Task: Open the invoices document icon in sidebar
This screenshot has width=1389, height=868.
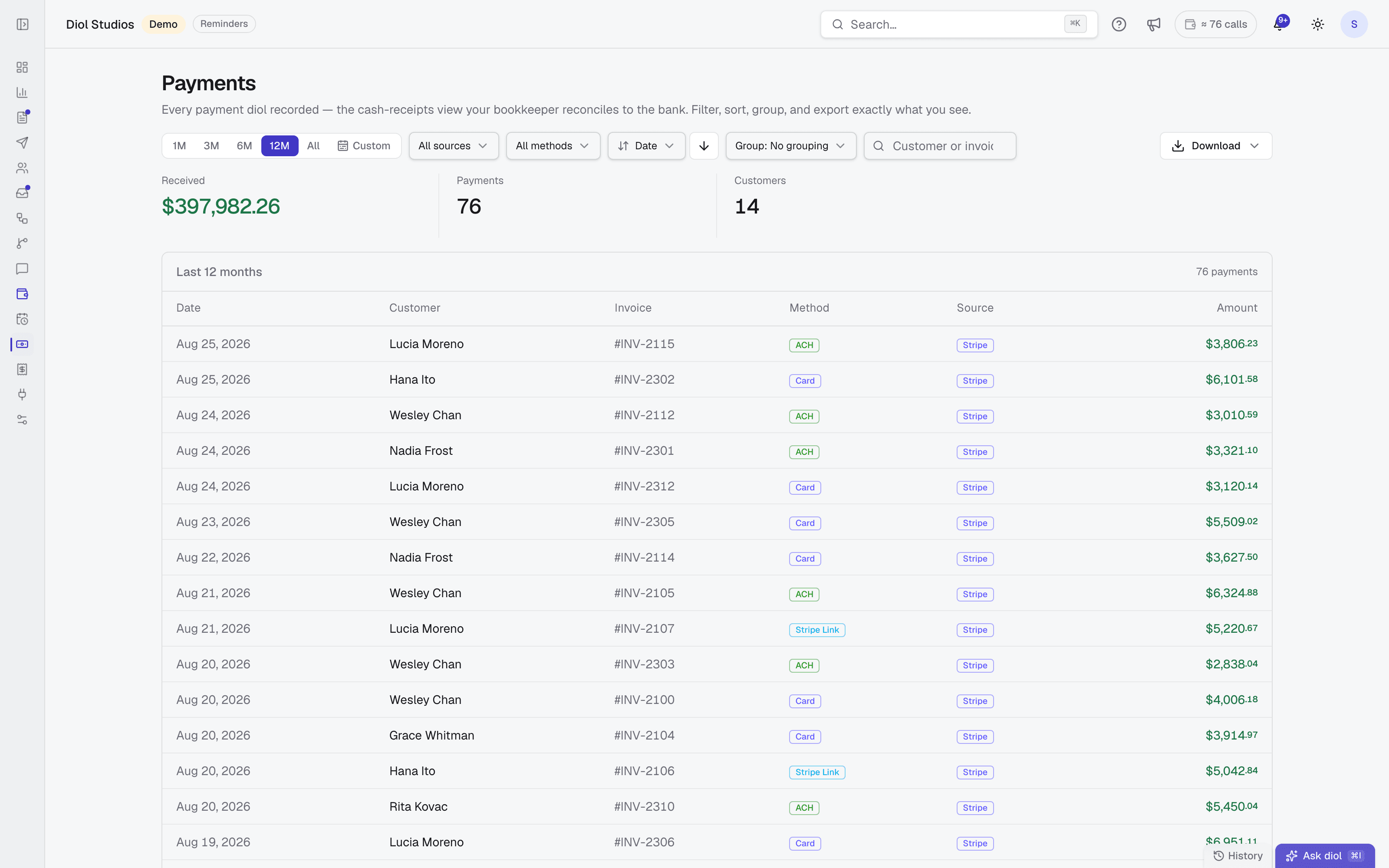Action: tap(23, 118)
